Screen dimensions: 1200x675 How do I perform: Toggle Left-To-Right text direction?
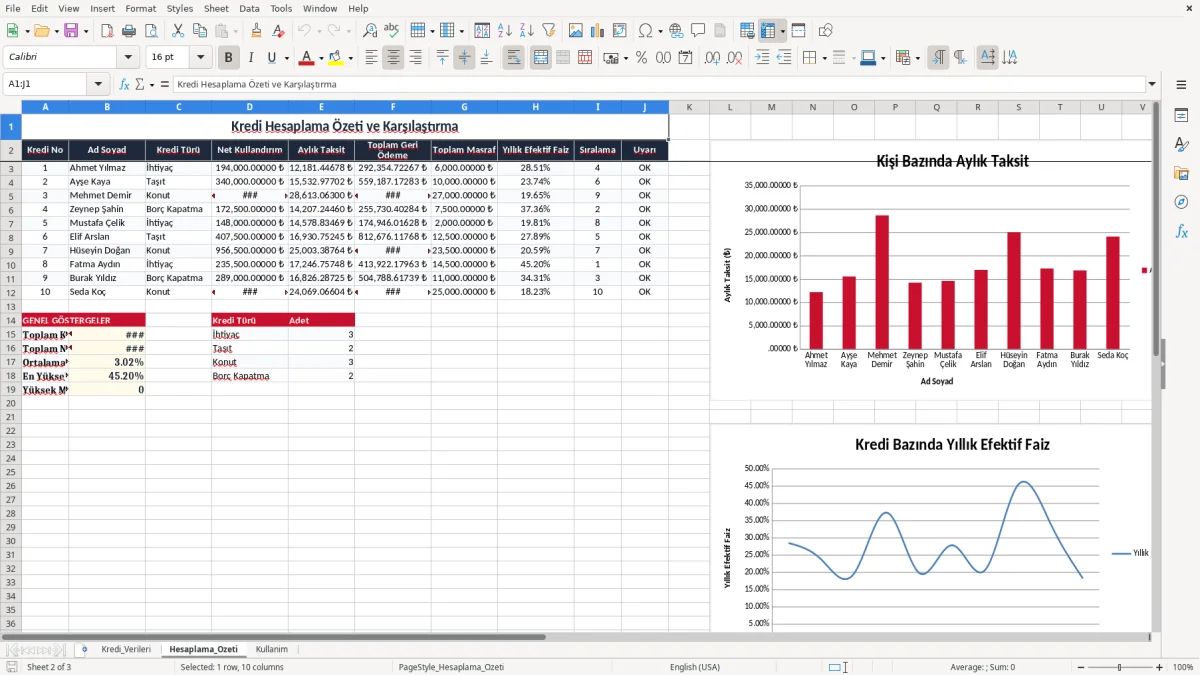coord(938,58)
